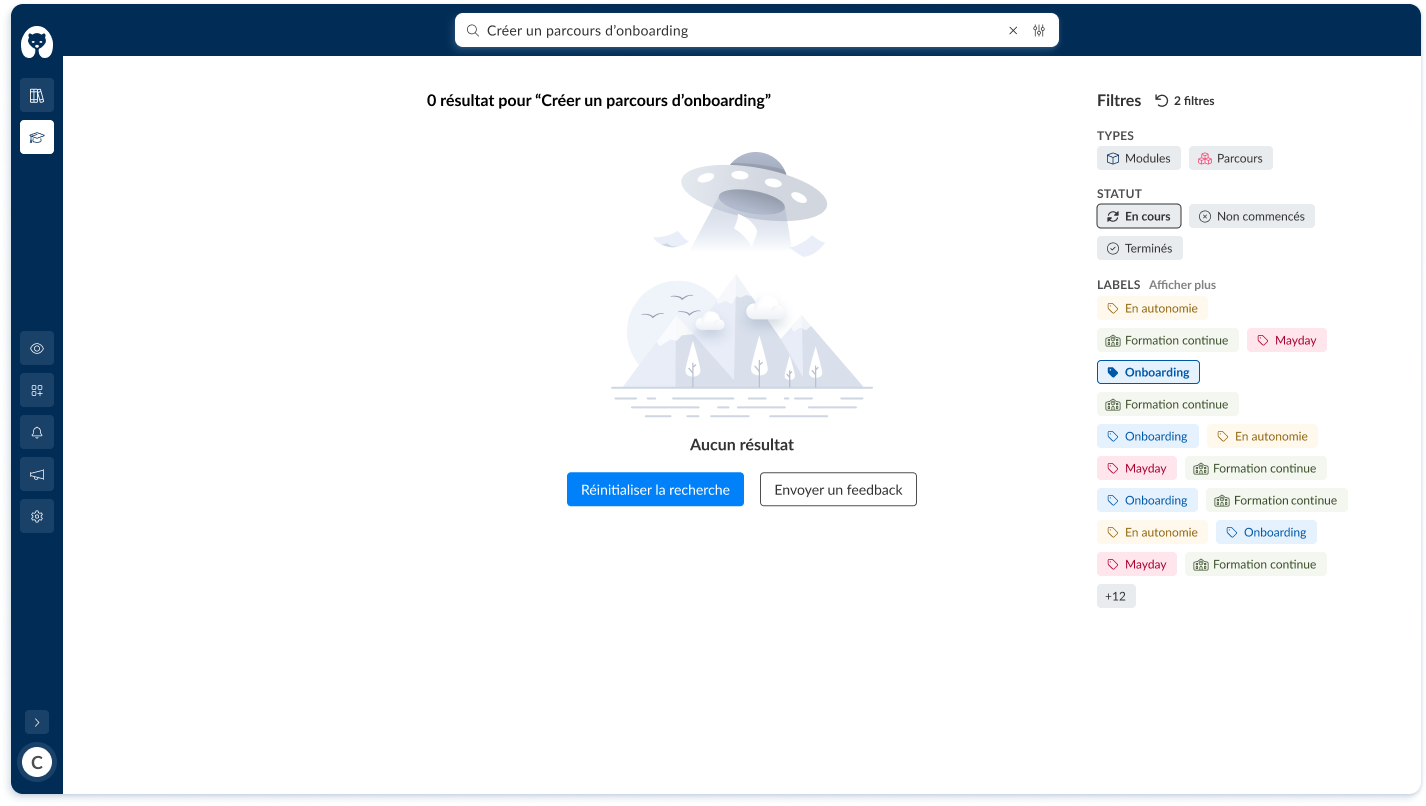1426x806 pixels.
Task: Click the eye preview icon in sidebar
Action: tap(37, 348)
